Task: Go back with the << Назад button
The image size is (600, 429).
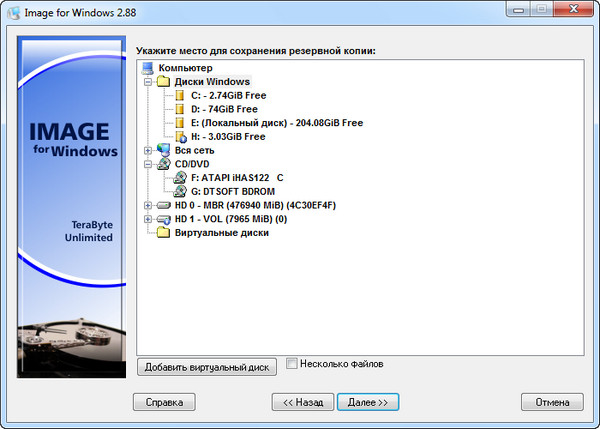Action: [303, 402]
